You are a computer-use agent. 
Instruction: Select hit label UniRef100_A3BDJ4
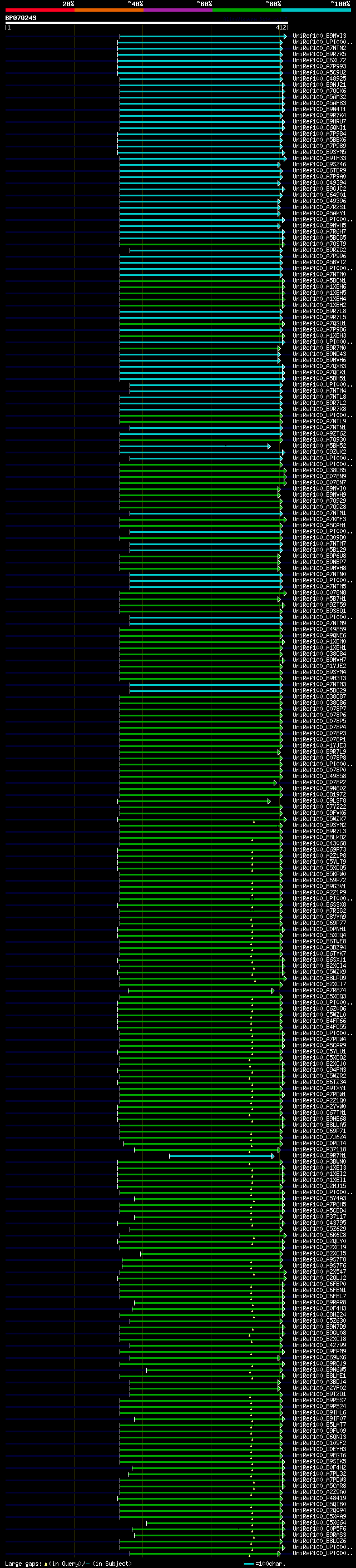click(x=319, y=1382)
